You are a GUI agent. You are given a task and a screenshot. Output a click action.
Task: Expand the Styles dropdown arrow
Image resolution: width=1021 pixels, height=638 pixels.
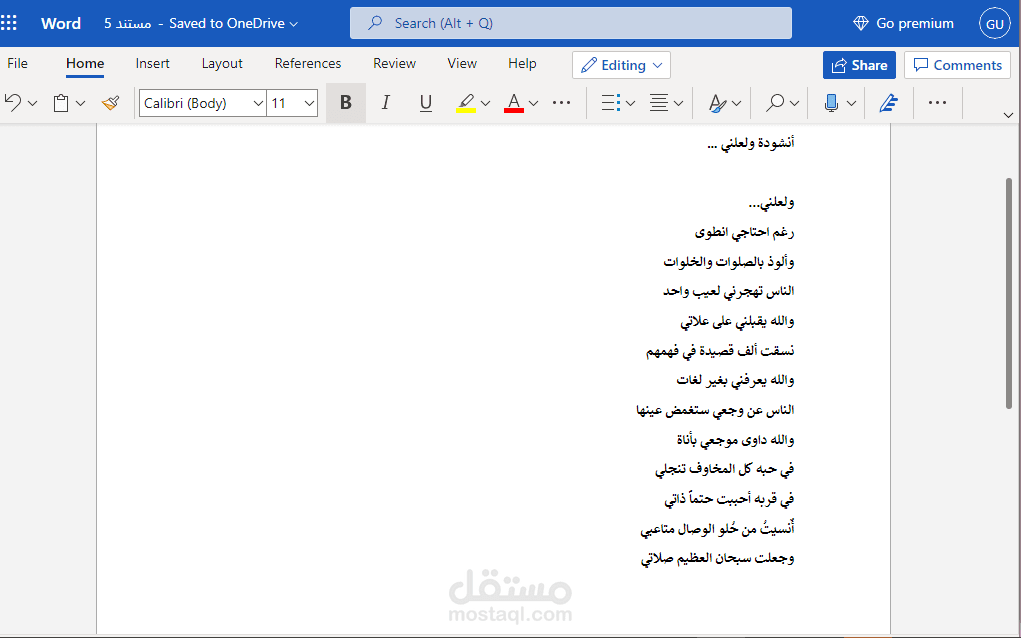736,103
